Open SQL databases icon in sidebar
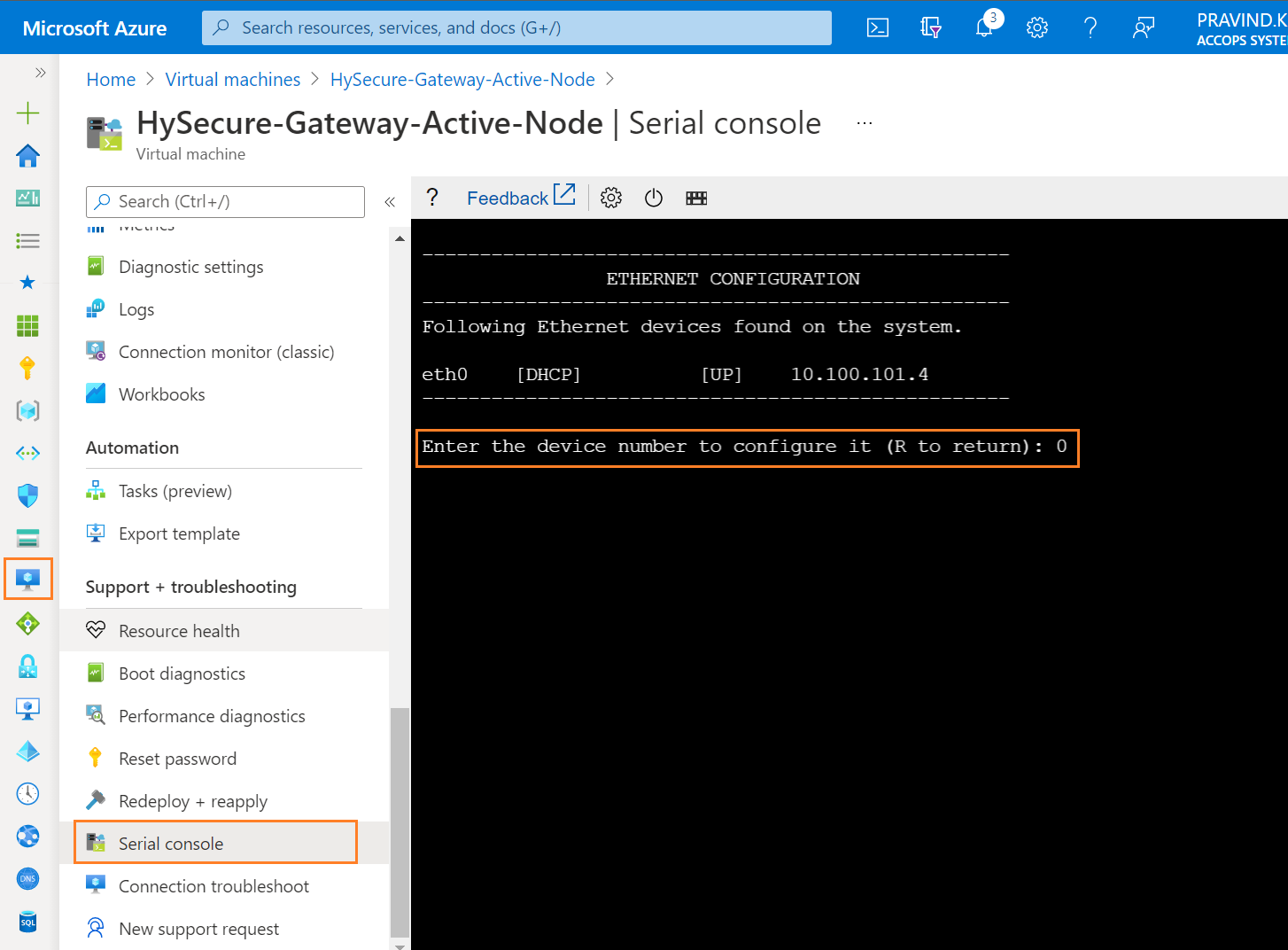Screen dimensions: 1288x950 coord(28,921)
